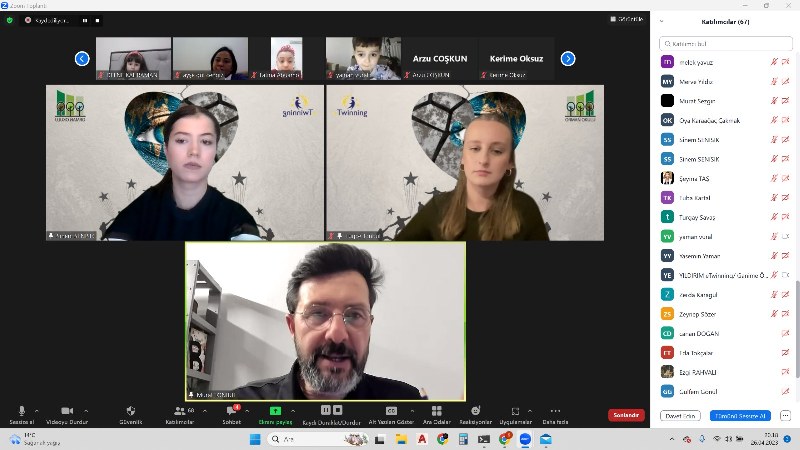Toggle microphone for Murat Sezgin
Screen dimensions: 800x450
pyautogui.click(x=774, y=101)
